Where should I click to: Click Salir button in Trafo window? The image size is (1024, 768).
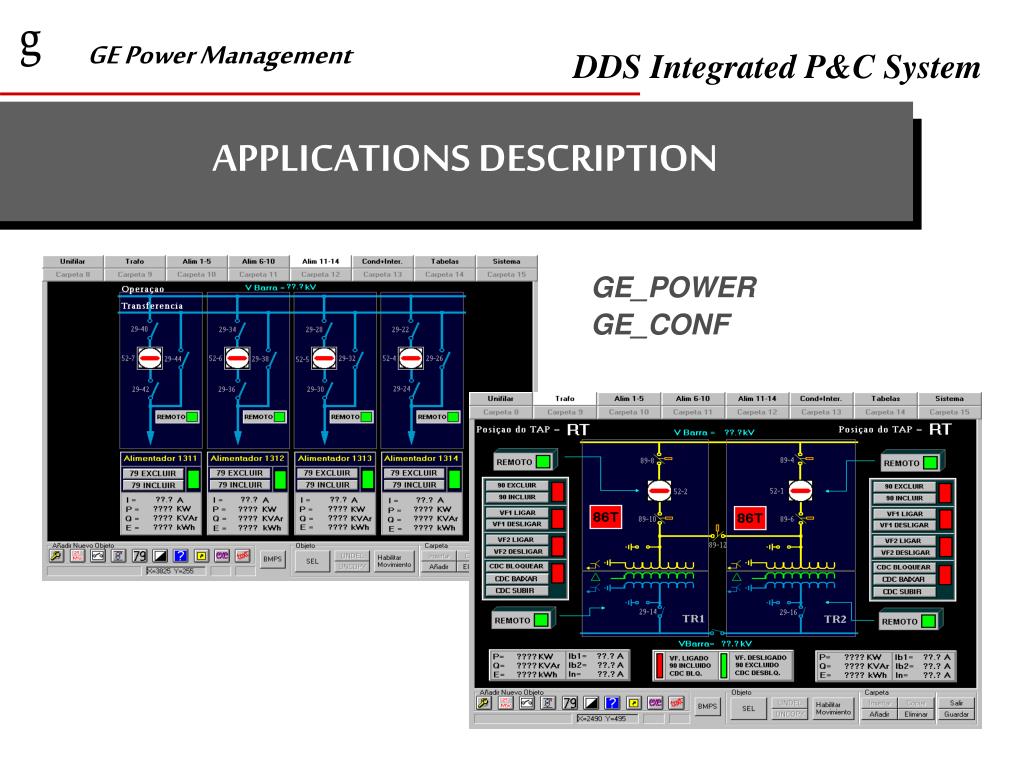(x=955, y=703)
